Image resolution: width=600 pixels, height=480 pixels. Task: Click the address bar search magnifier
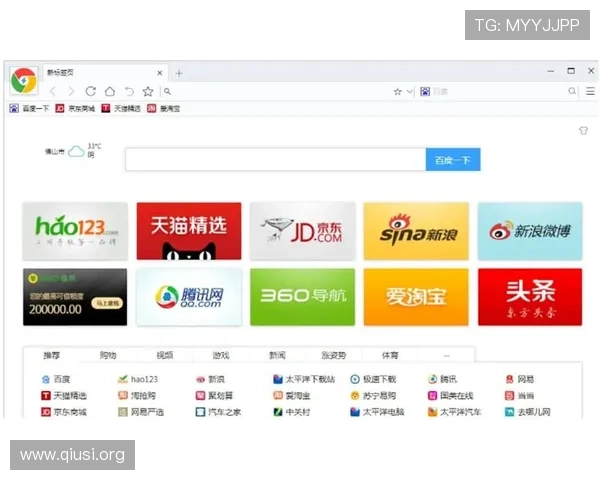pyautogui.click(x=167, y=91)
